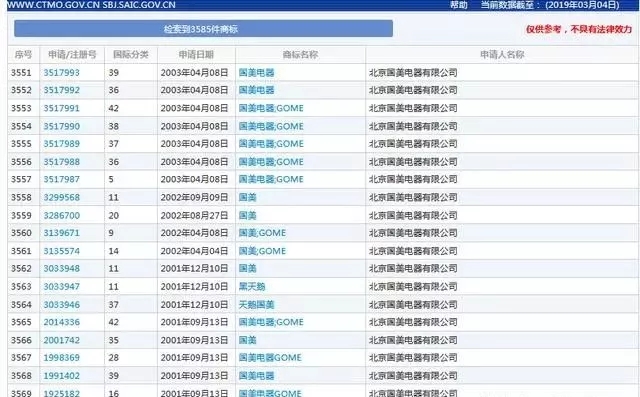This screenshot has width=640, height=397.
Task: Open 国美电器;GOME trademark in row 3554
Action: tap(271, 126)
